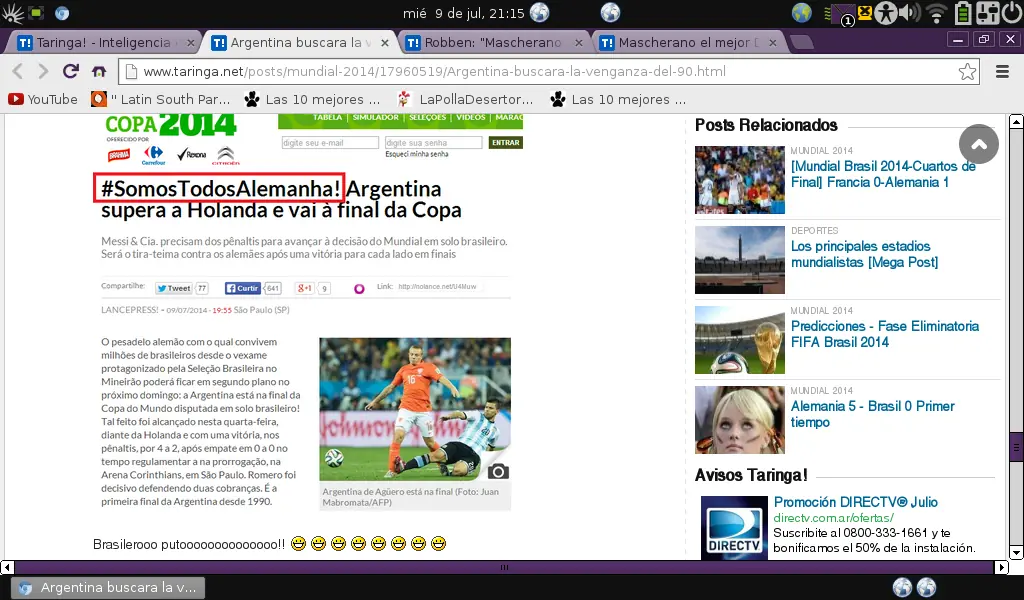Image resolution: width=1024 pixels, height=600 pixels.
Task: Open Predicciones - Fase Eliminatoria post
Action: (x=884, y=334)
